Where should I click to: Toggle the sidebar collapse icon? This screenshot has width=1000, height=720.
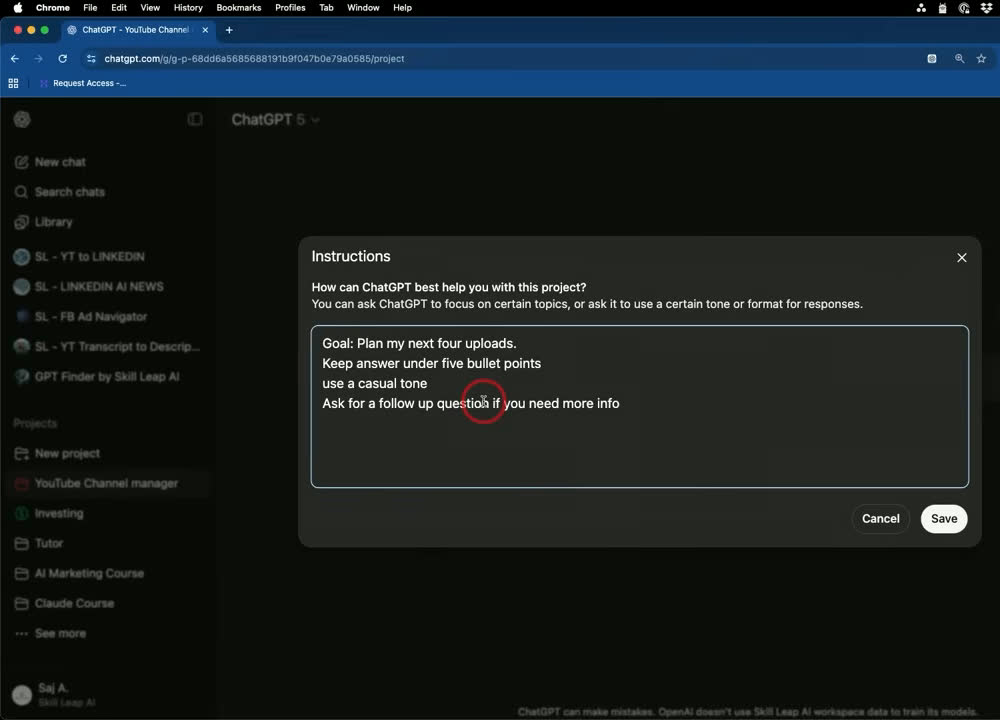coord(195,119)
